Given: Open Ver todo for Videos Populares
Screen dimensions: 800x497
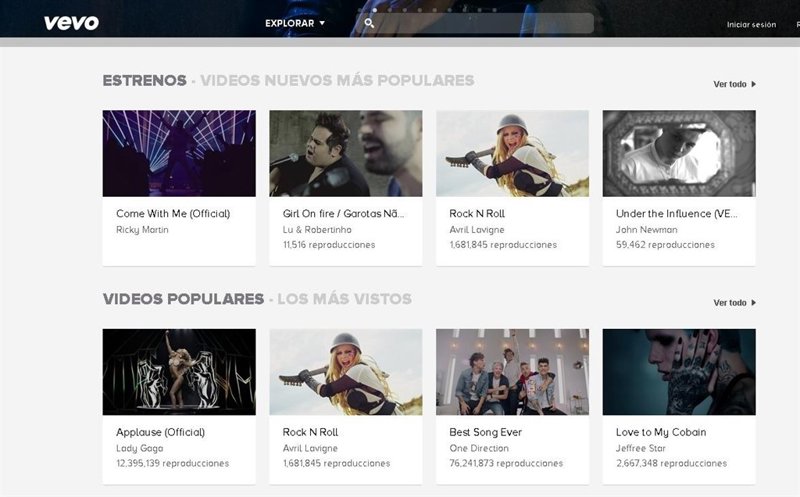Looking at the screenshot, I should pos(734,302).
